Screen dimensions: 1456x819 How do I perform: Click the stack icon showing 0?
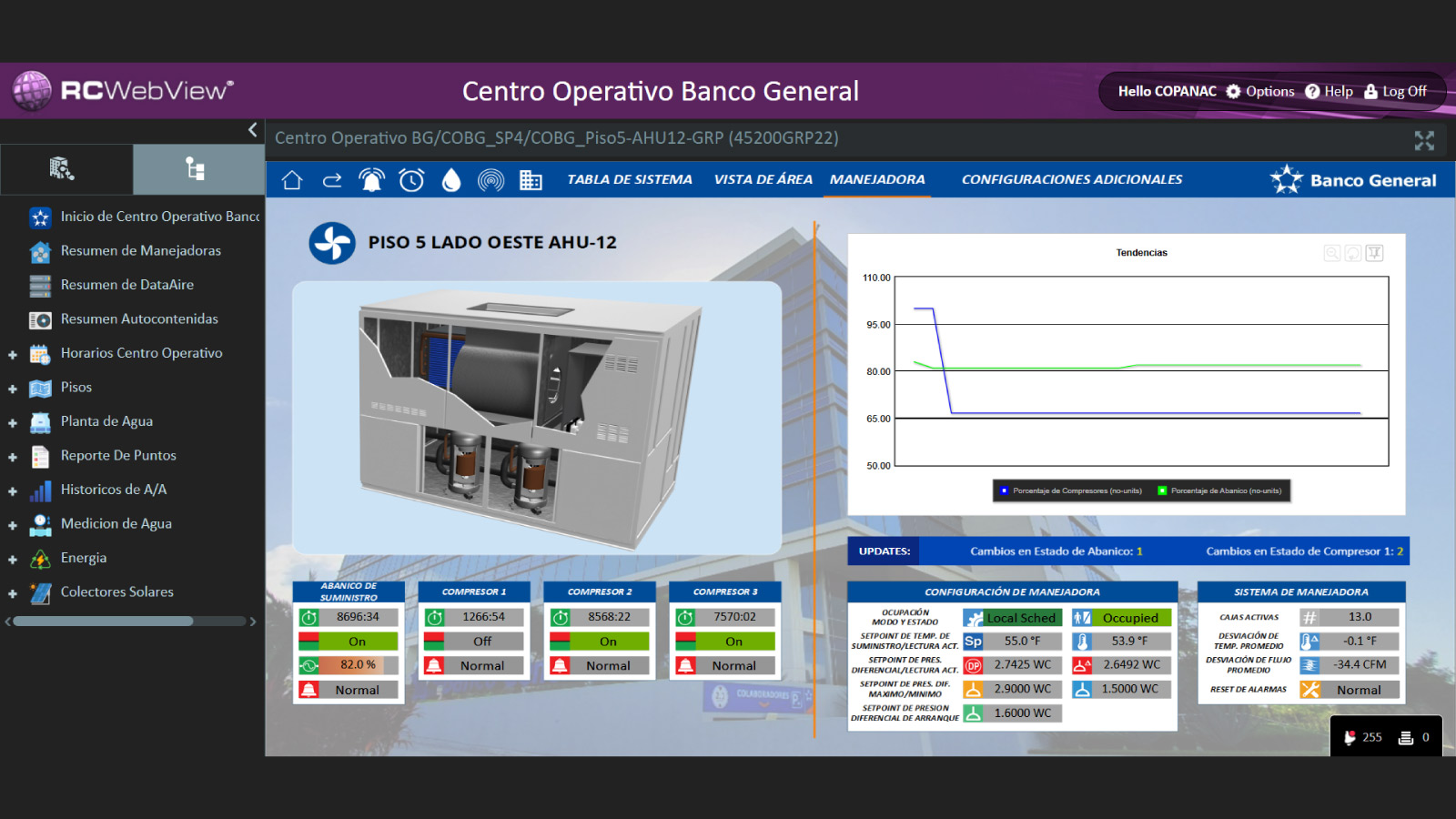click(x=1406, y=738)
